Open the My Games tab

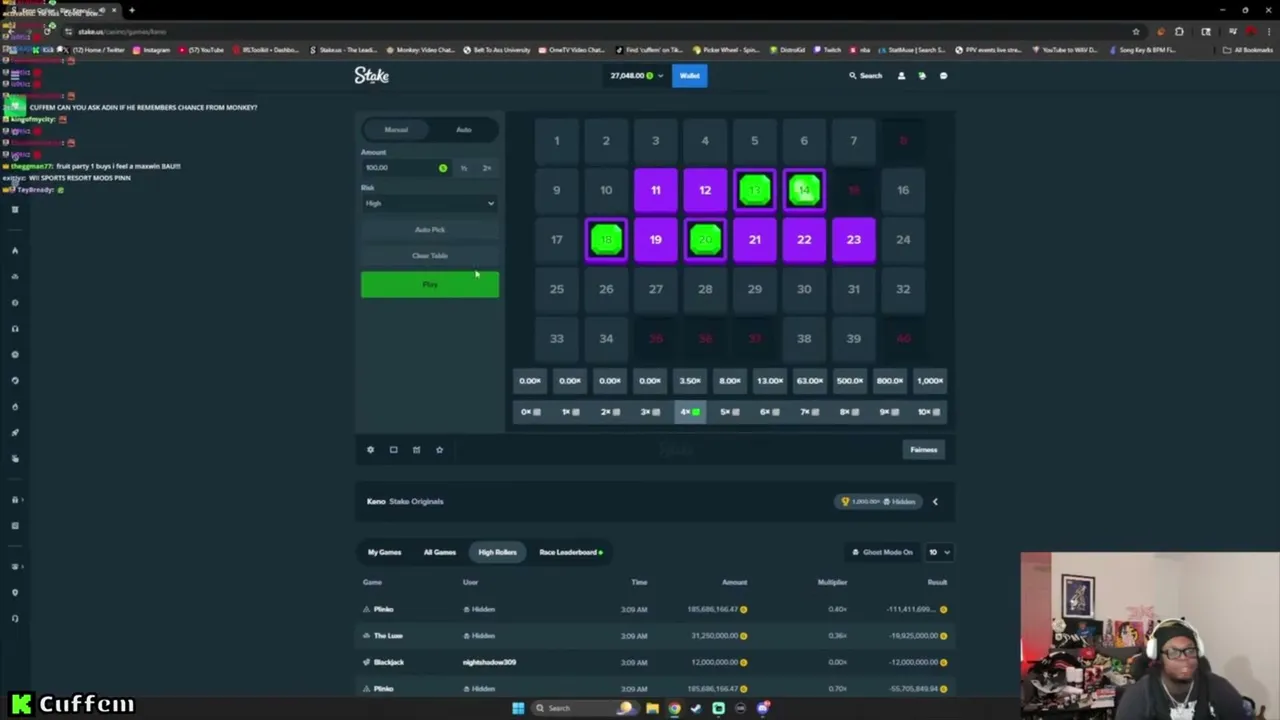point(384,552)
